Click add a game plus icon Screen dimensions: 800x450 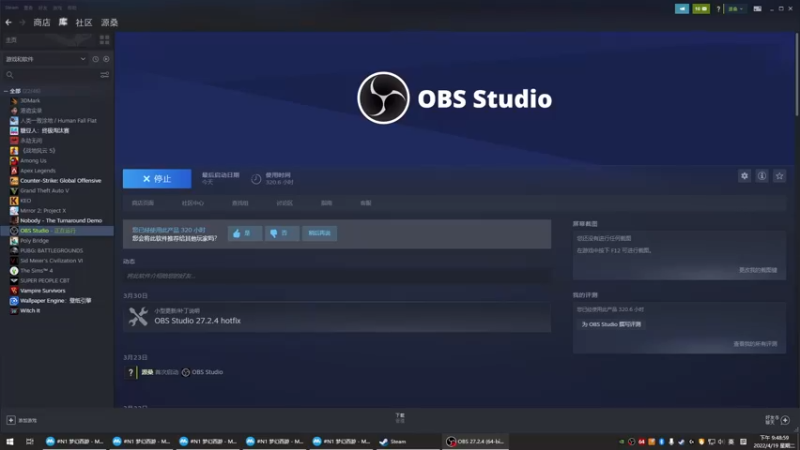11,420
